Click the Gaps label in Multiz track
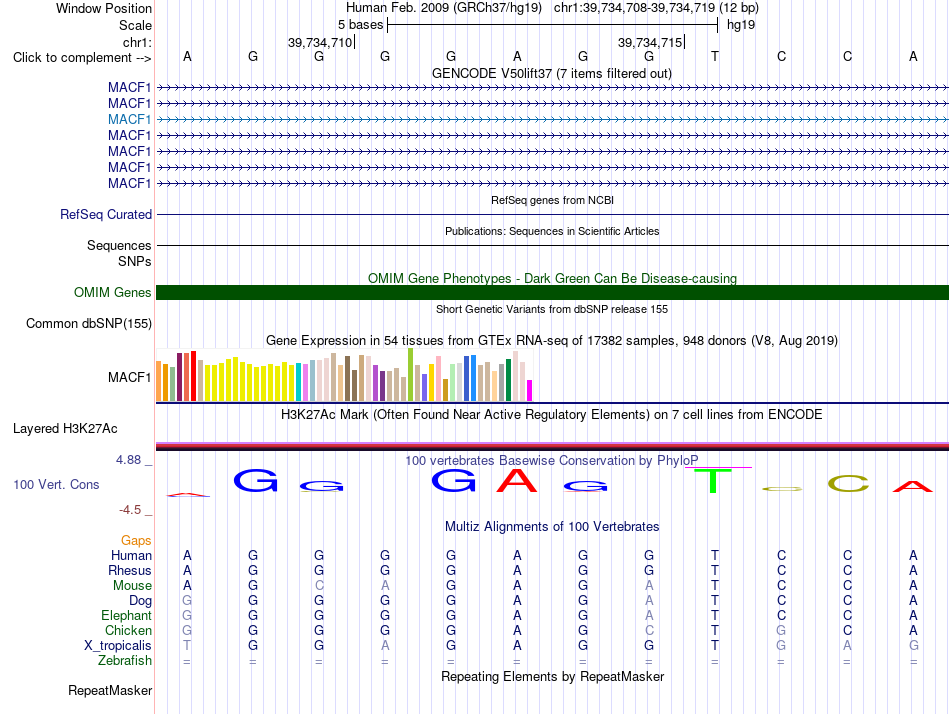950x714 pixels. (x=136, y=540)
